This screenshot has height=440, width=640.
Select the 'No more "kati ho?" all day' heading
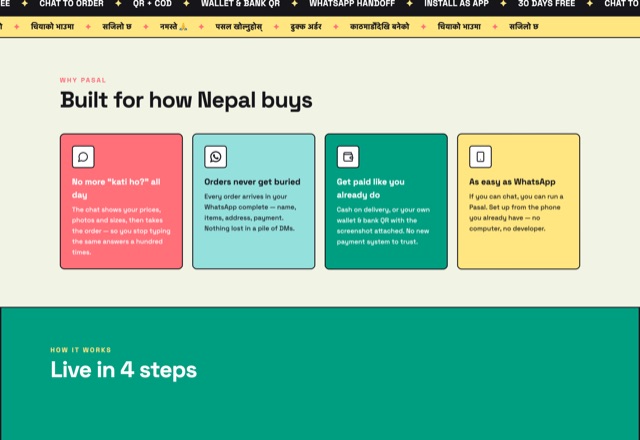click(x=116, y=188)
